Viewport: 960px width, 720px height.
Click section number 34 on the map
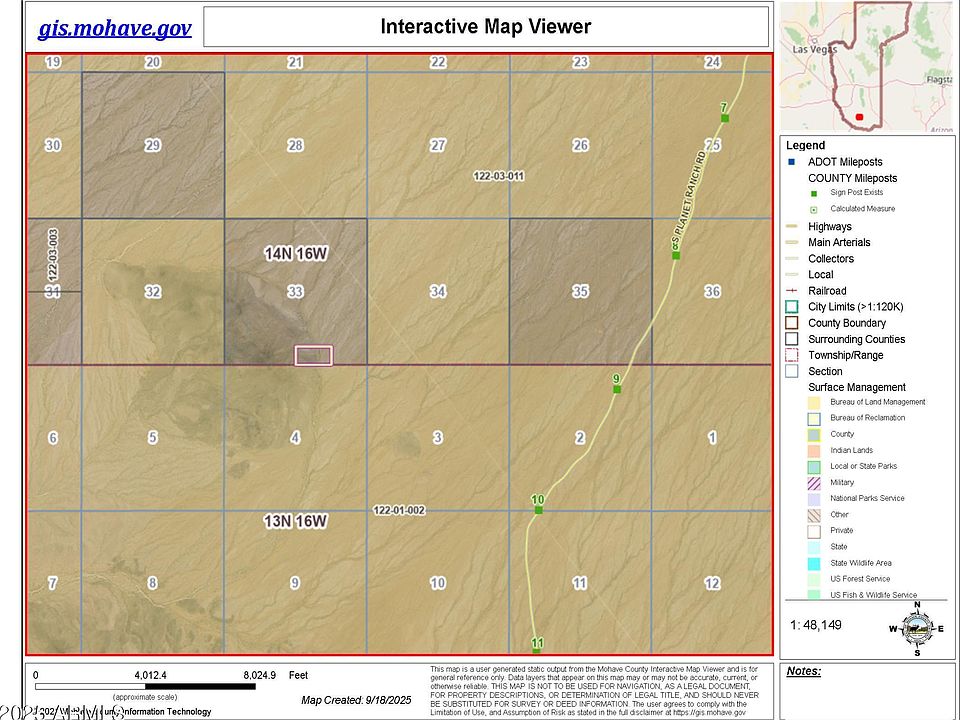[x=438, y=291]
